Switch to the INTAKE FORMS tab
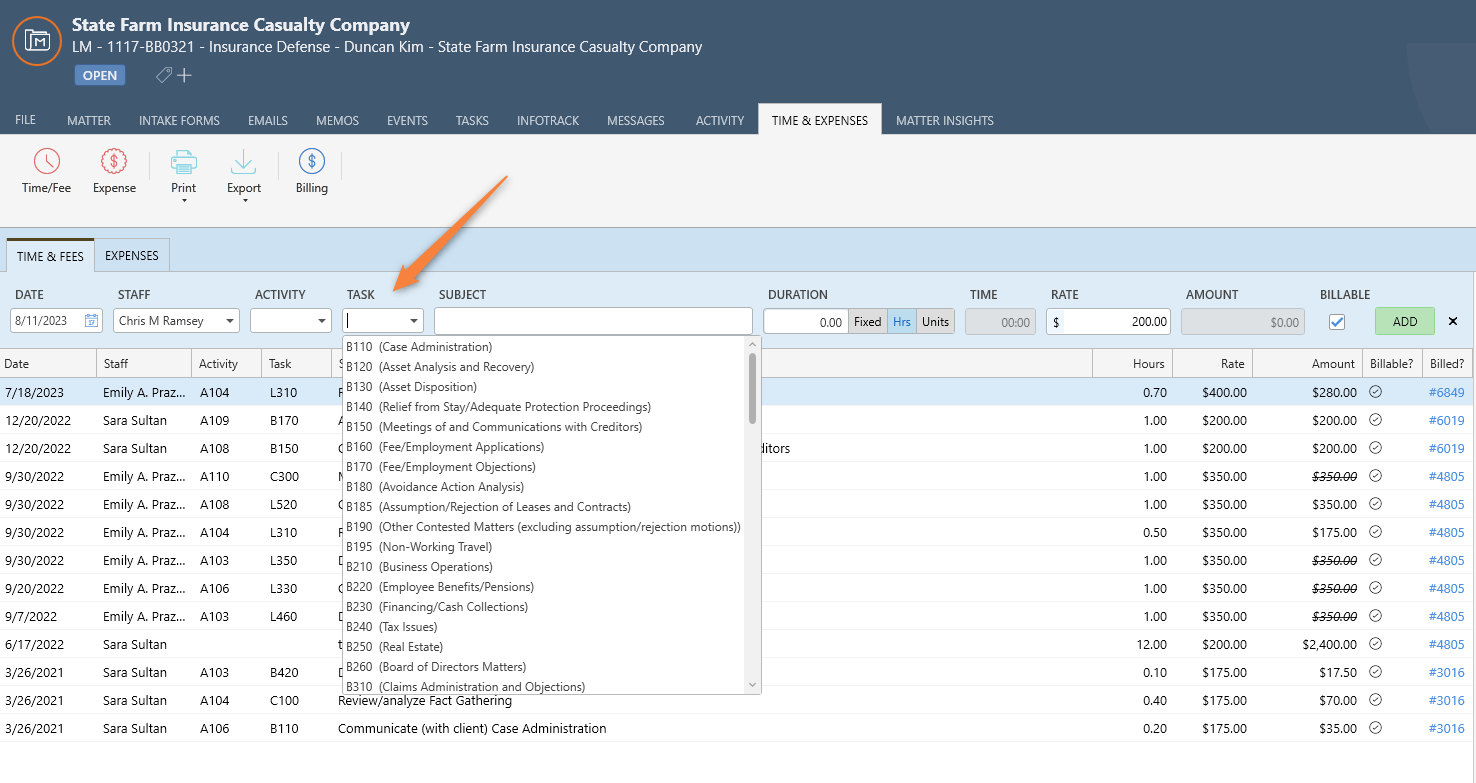This screenshot has width=1476, height=783. 179,120
